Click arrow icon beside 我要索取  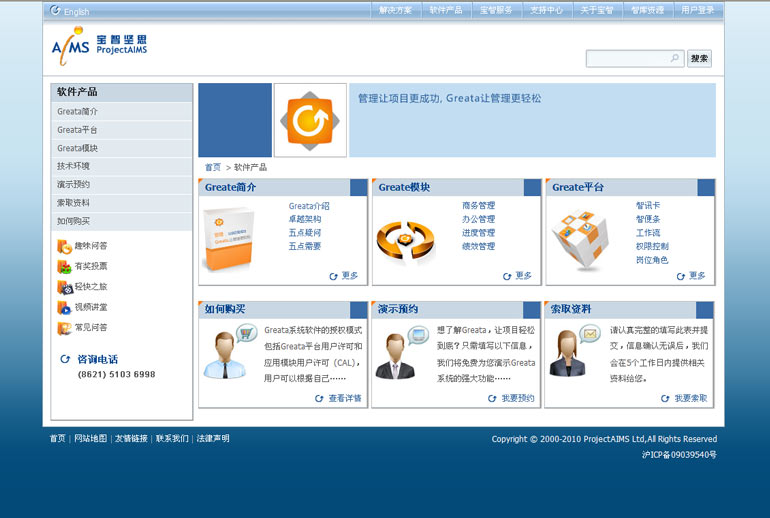point(665,398)
